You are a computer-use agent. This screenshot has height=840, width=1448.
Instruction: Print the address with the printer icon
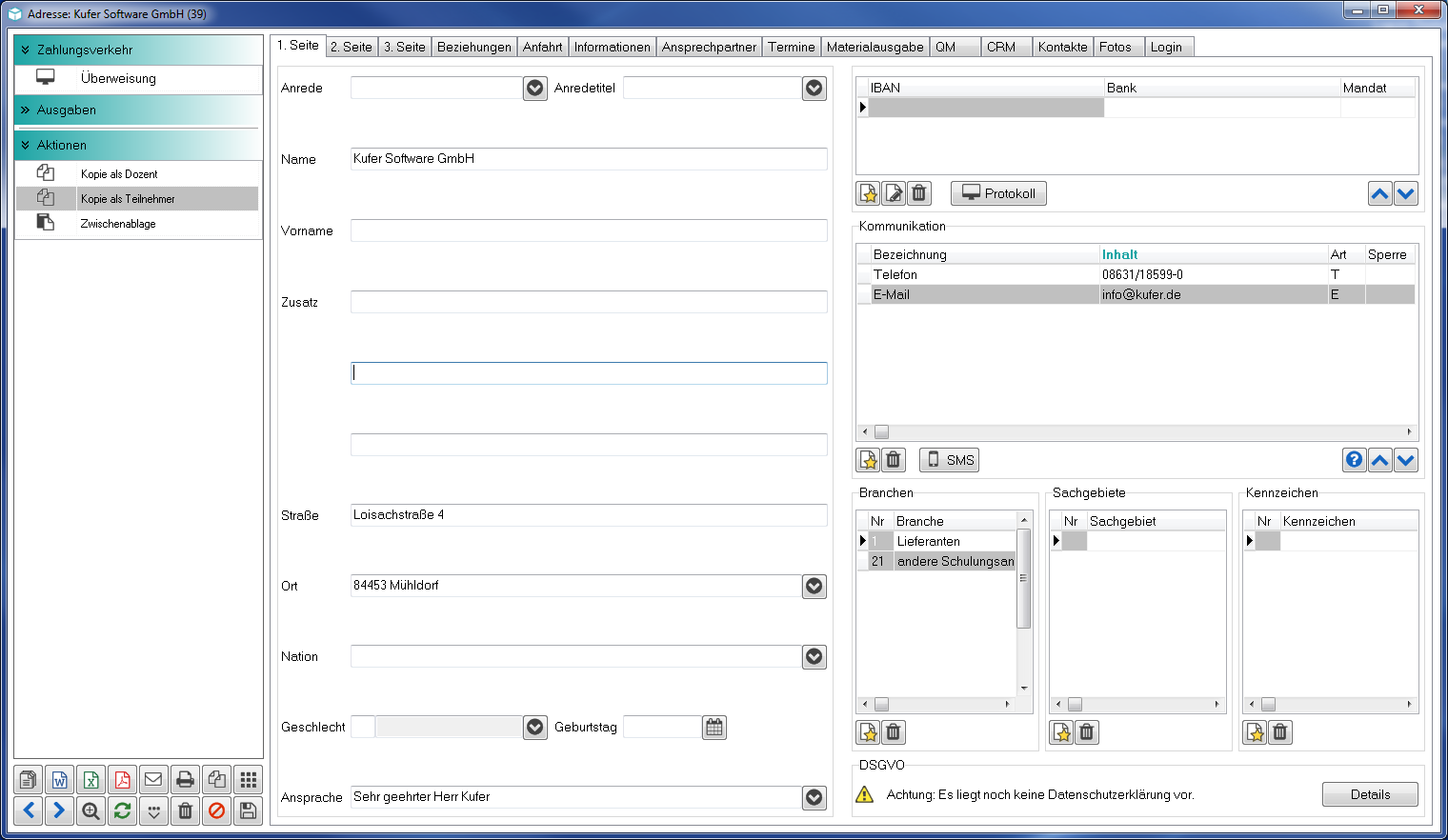point(186,780)
